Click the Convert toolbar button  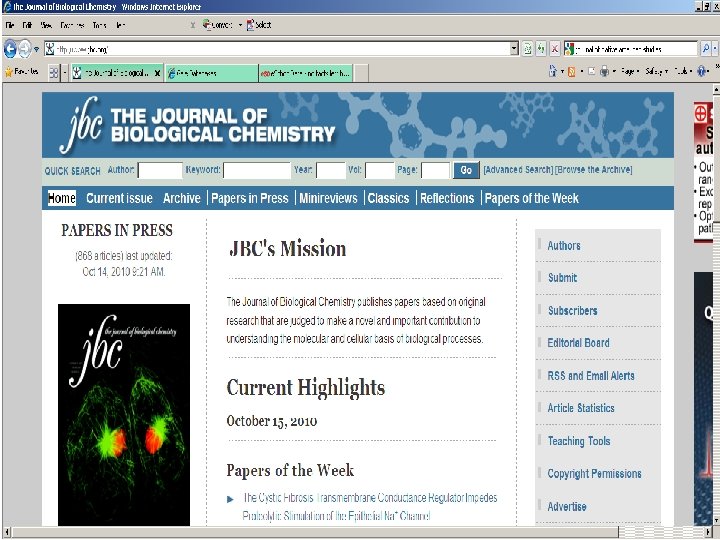coord(218,25)
